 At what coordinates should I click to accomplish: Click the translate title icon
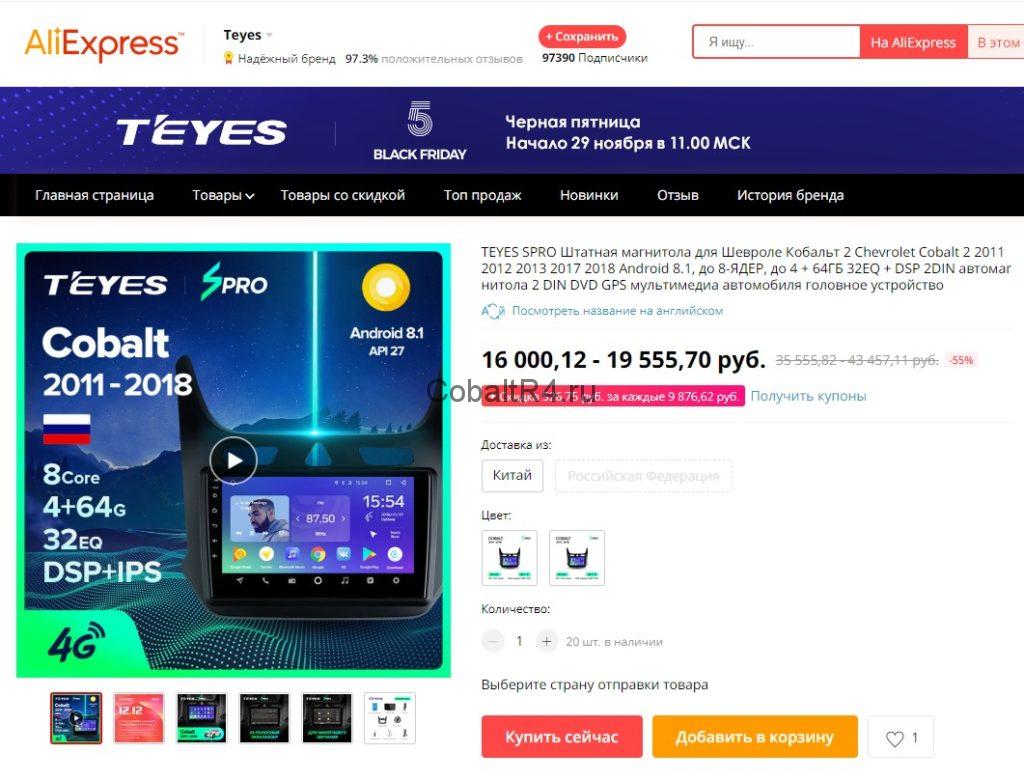click(493, 311)
